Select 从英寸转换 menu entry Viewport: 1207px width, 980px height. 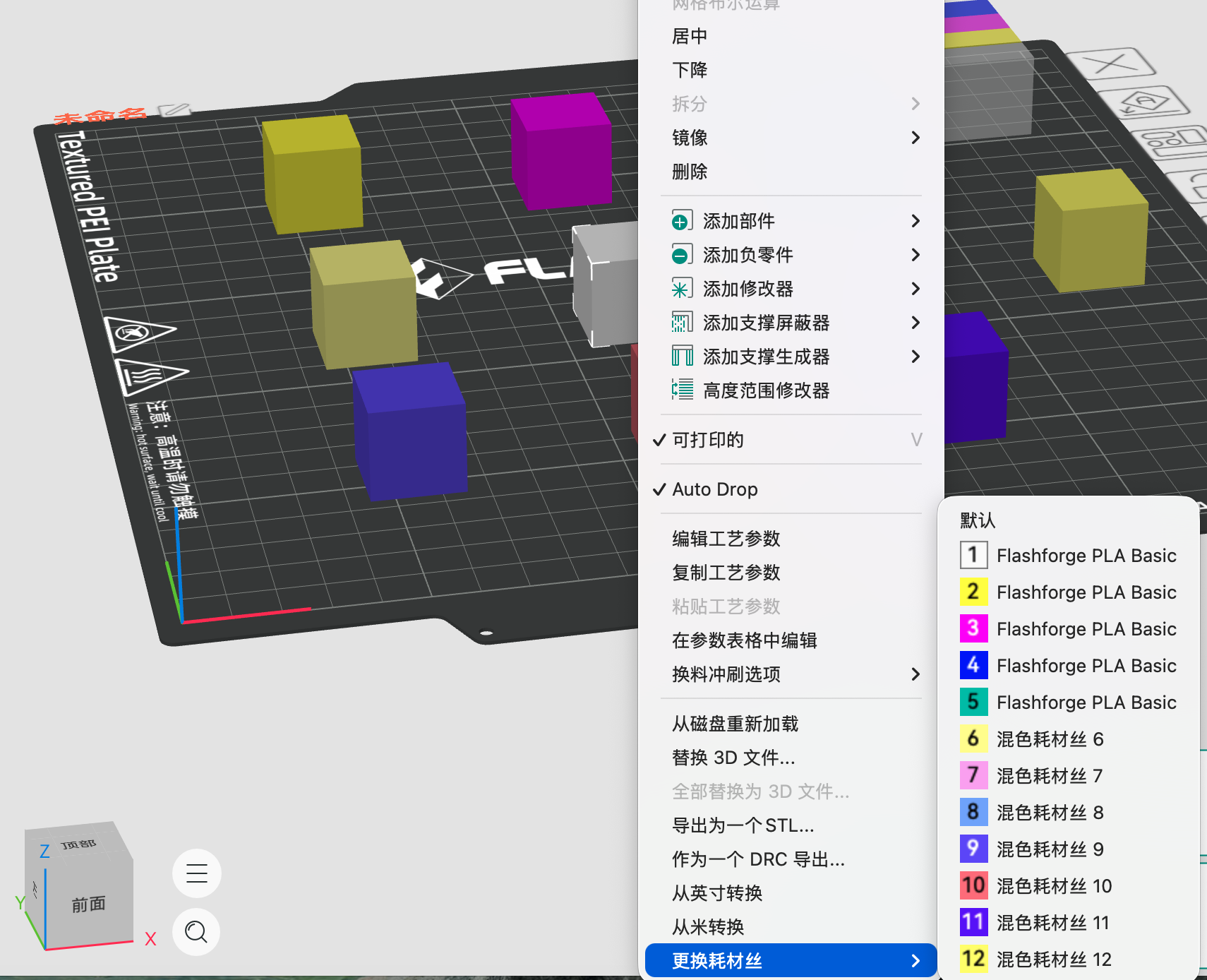click(x=791, y=893)
